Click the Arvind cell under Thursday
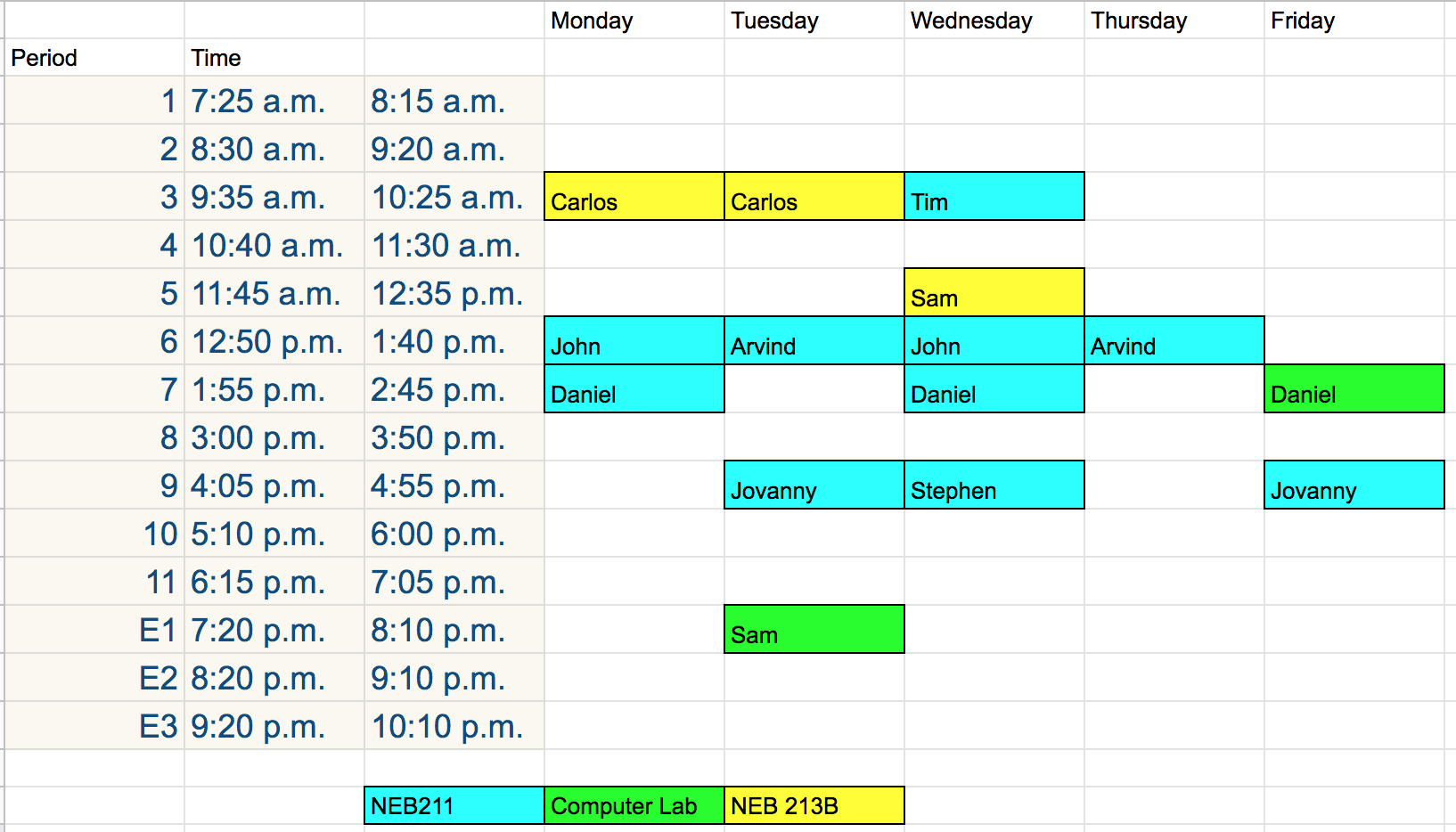The image size is (1456, 832). [x=1174, y=340]
